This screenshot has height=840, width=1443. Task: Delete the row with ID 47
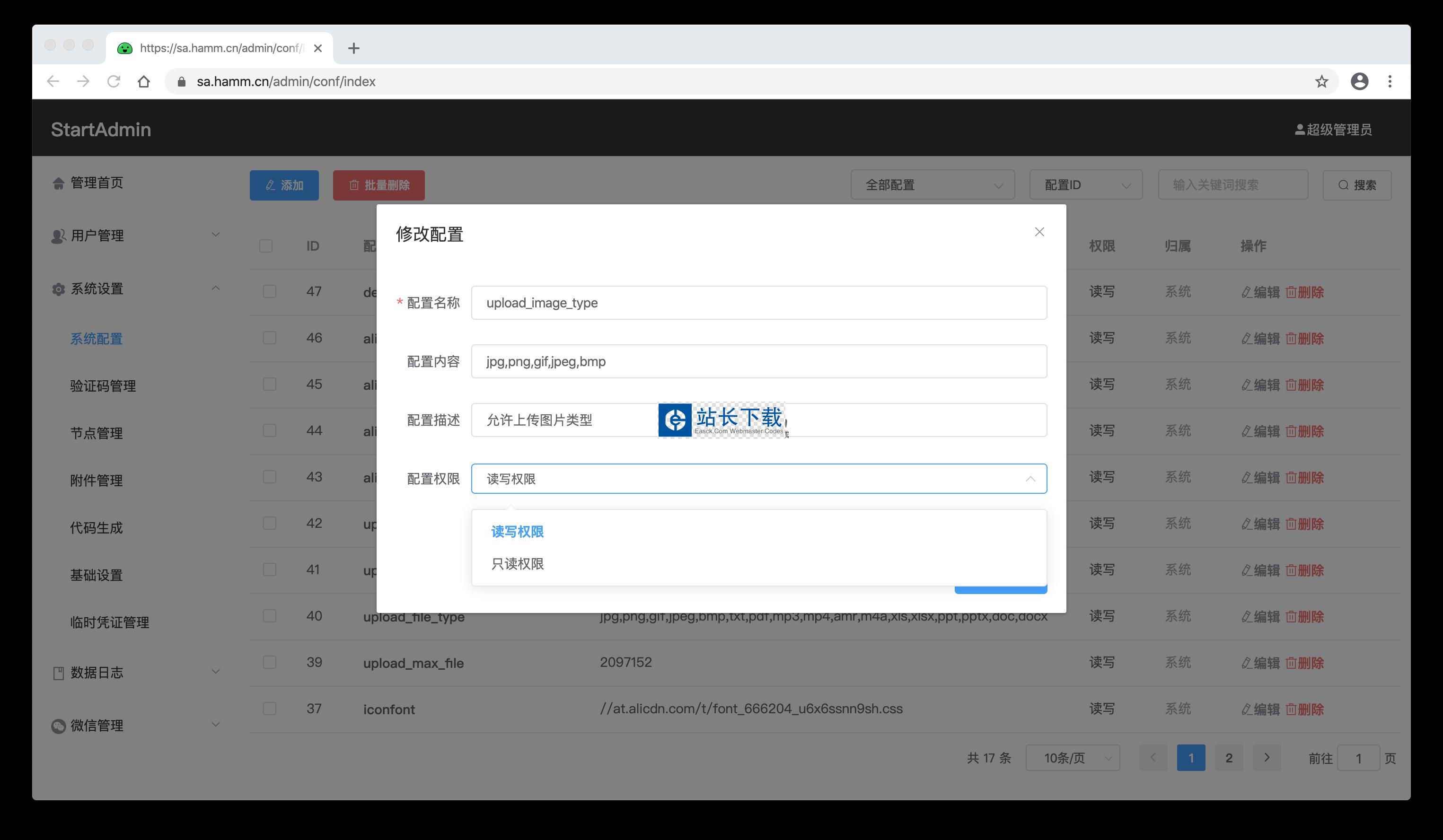click(1304, 292)
